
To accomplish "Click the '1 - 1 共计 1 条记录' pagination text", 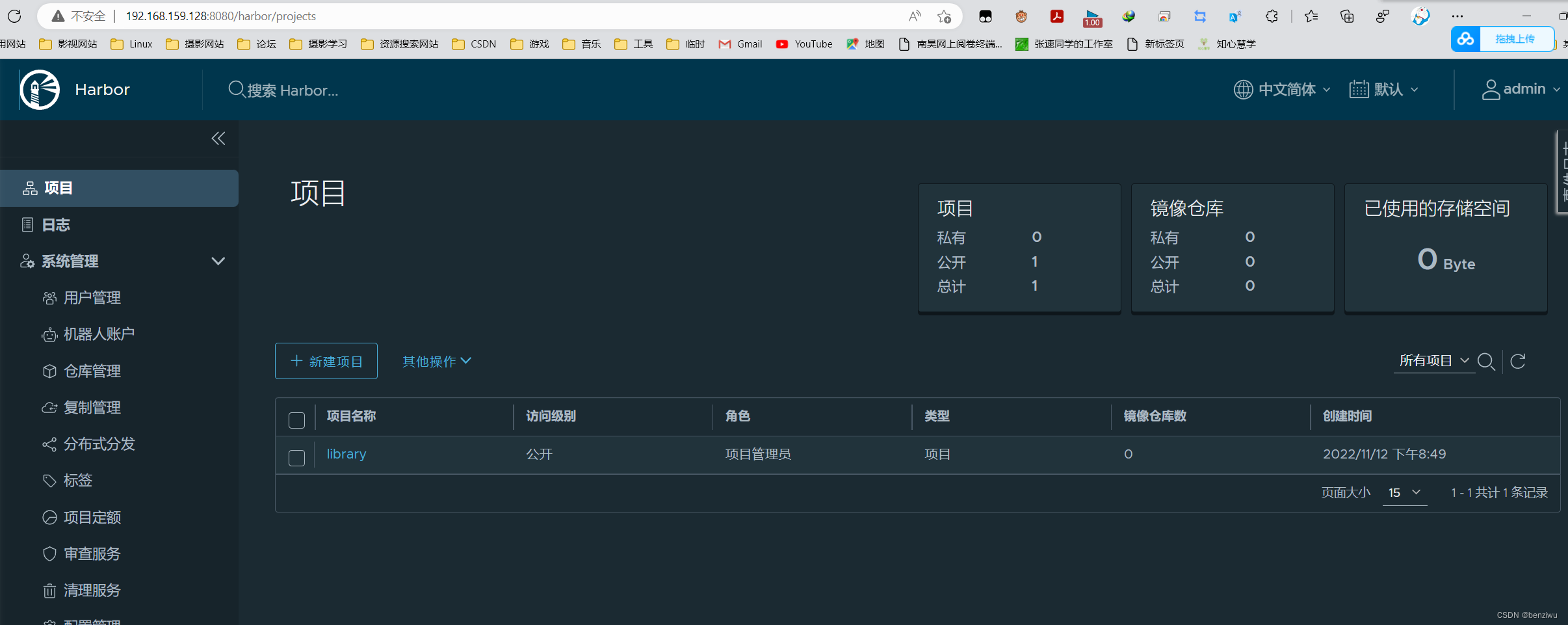I will (x=1499, y=493).
